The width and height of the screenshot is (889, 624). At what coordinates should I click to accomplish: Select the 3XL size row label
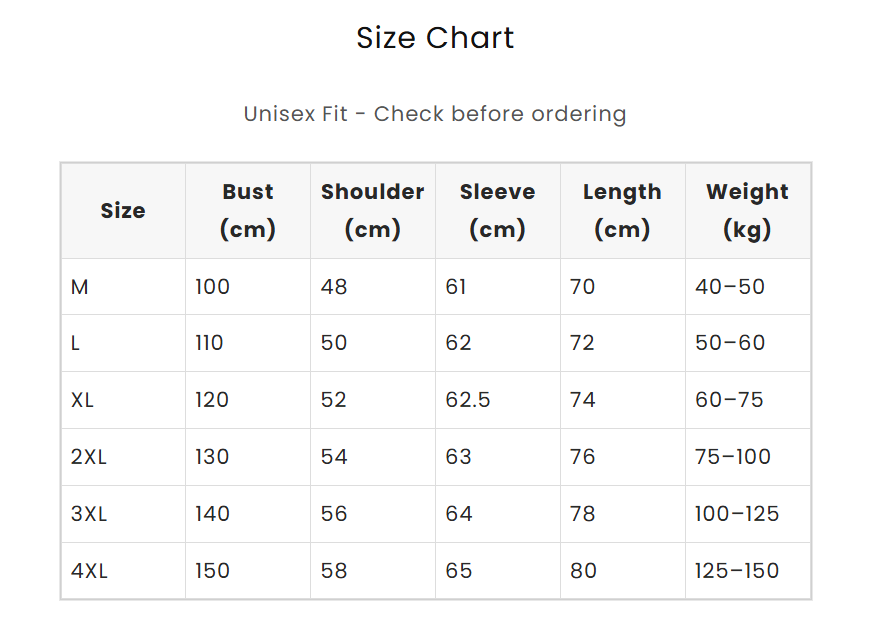[x=89, y=514]
